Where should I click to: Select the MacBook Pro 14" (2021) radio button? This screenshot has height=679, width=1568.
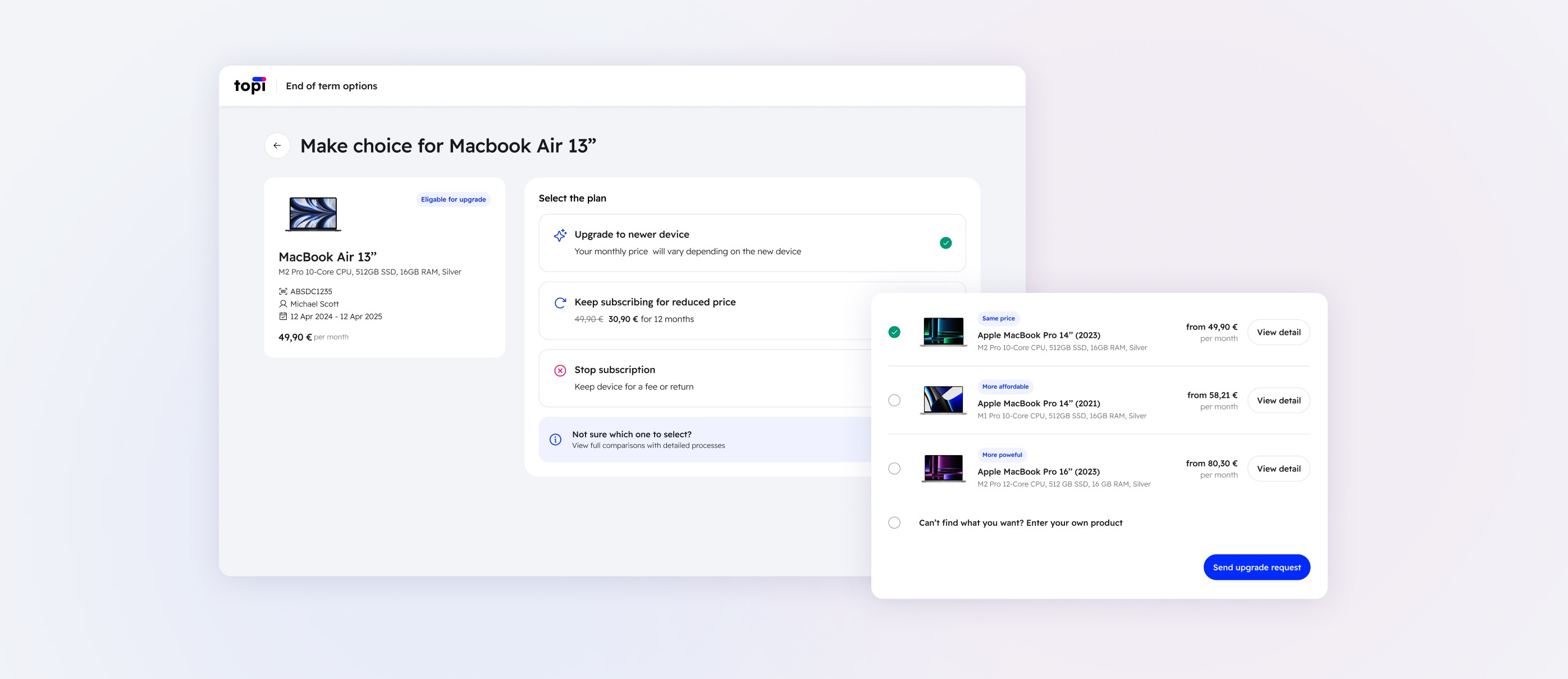894,400
